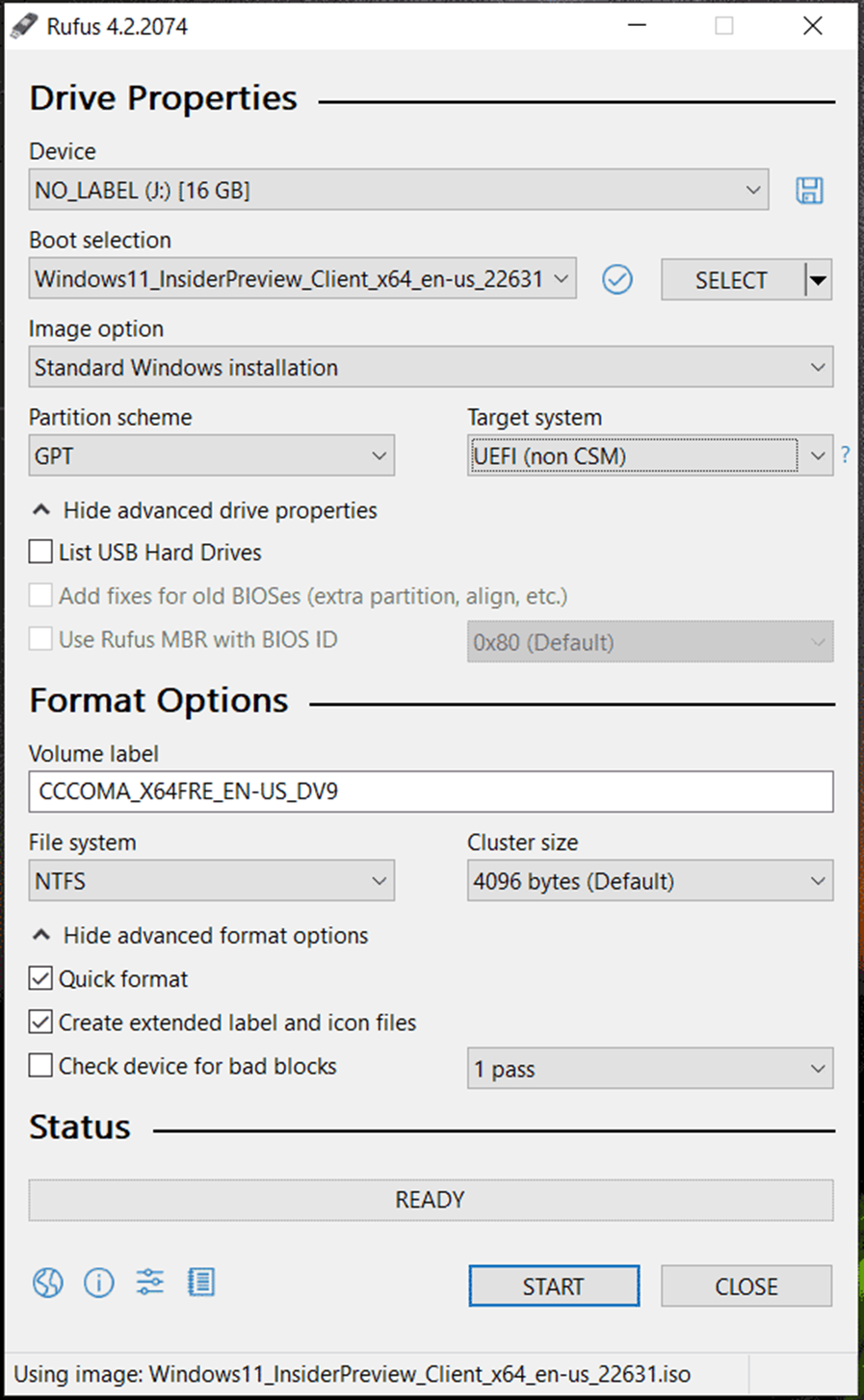Viewport: 864px width, 1400px height.
Task: Open the language globe icon
Action: coord(48,1283)
